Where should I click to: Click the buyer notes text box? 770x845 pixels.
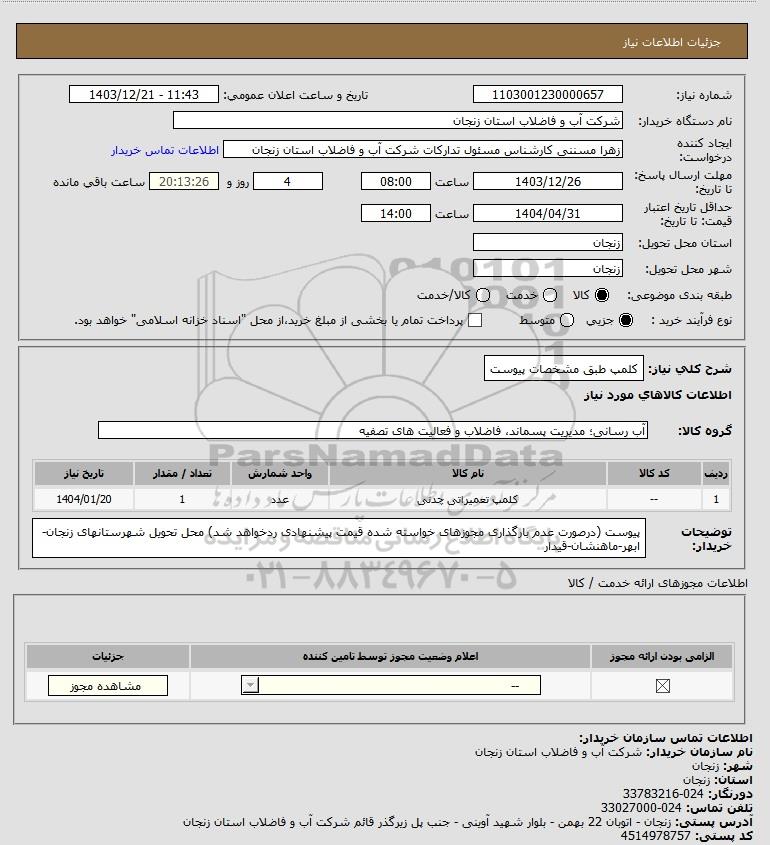click(x=339, y=538)
